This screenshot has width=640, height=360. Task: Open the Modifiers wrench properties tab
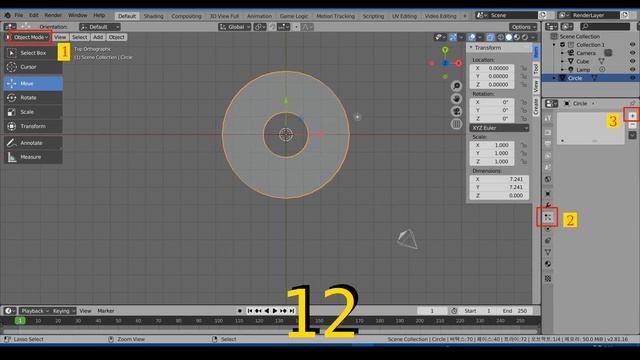(x=548, y=205)
